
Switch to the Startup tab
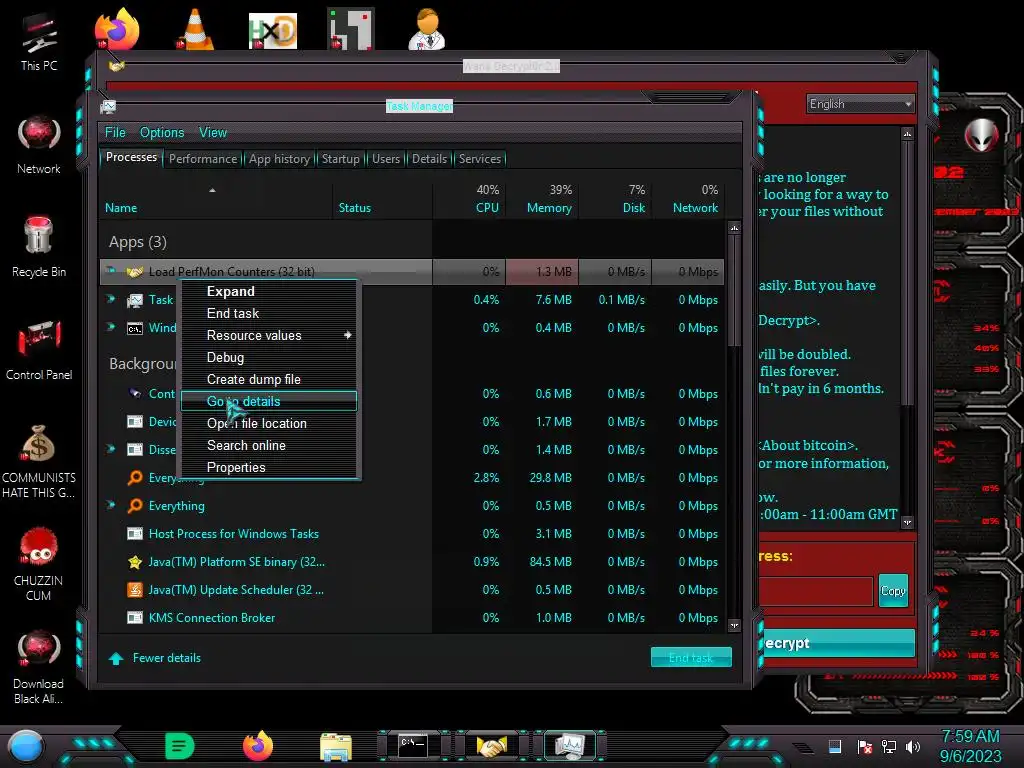340,159
